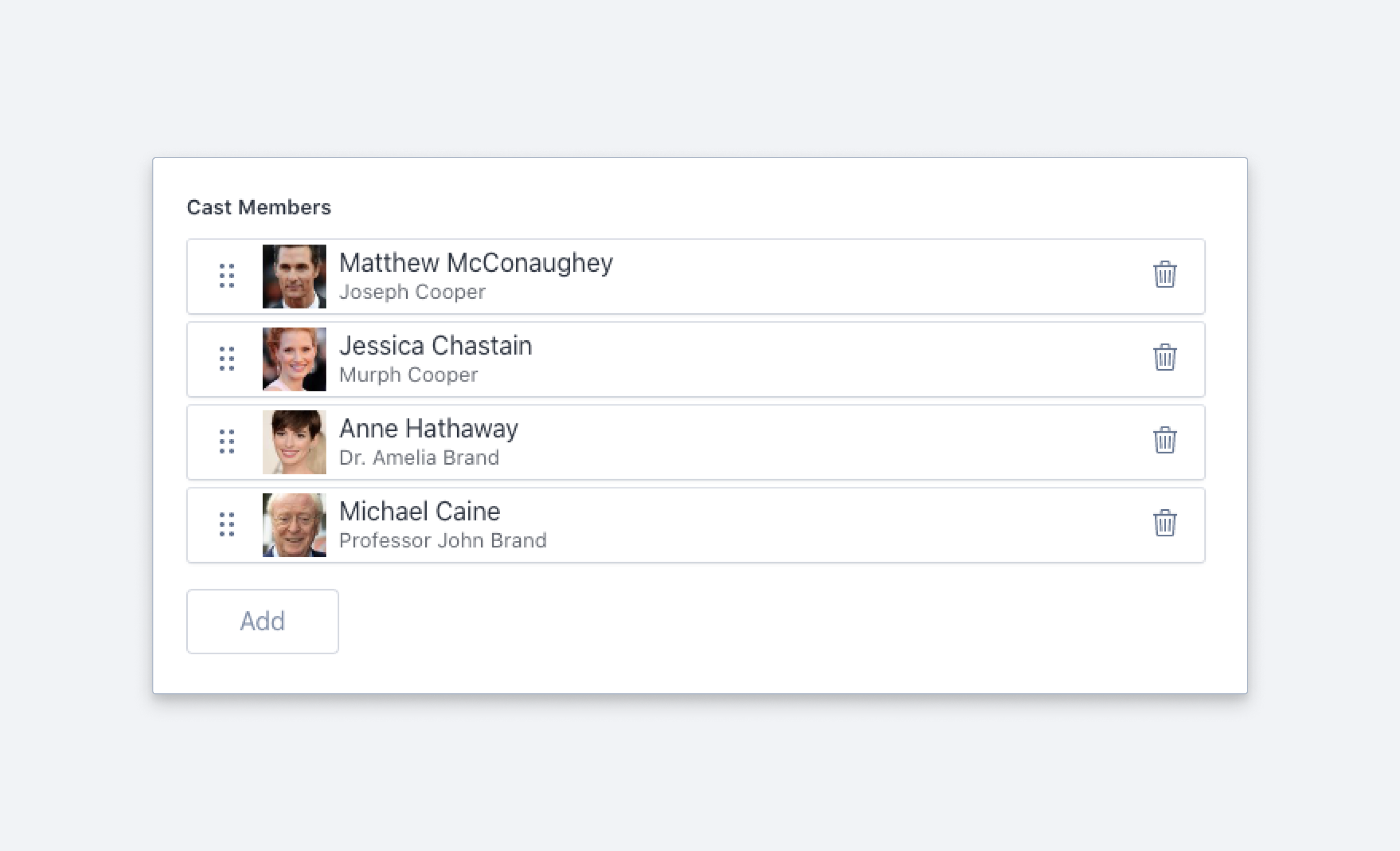The width and height of the screenshot is (1400, 851).
Task: Click drag handle beside Matthew McConaughey
Action: coord(227,276)
